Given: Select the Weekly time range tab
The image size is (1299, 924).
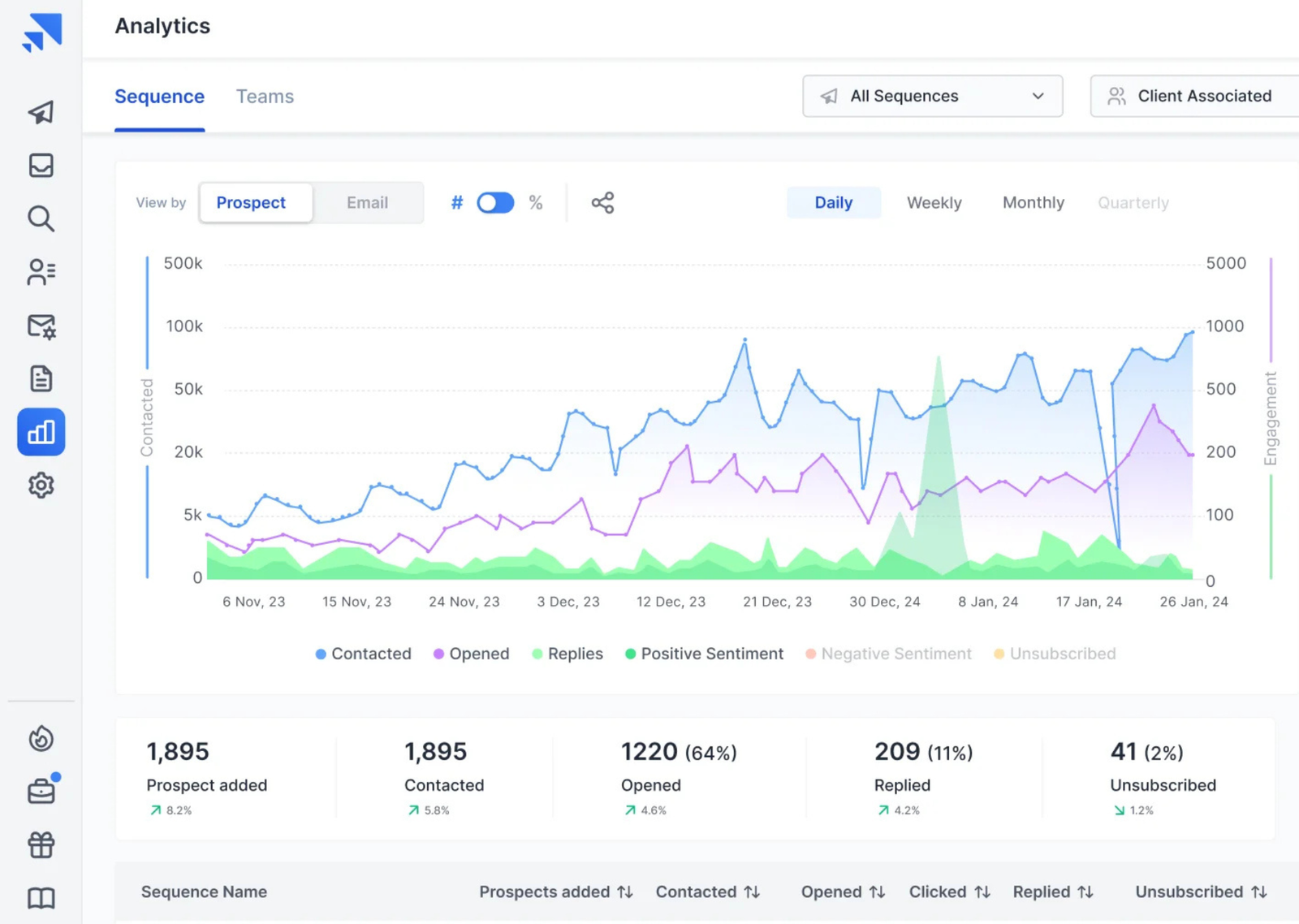Looking at the screenshot, I should pyautogui.click(x=934, y=203).
